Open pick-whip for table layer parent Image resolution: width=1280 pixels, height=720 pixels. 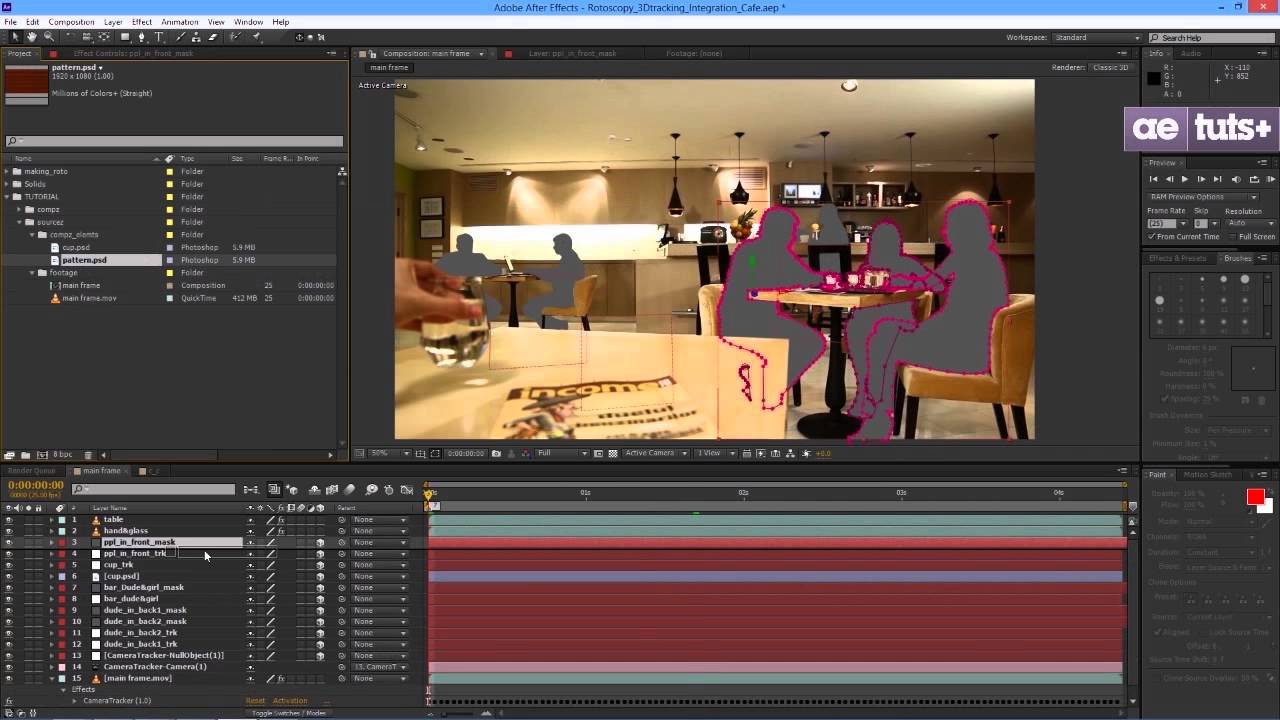tap(342, 520)
